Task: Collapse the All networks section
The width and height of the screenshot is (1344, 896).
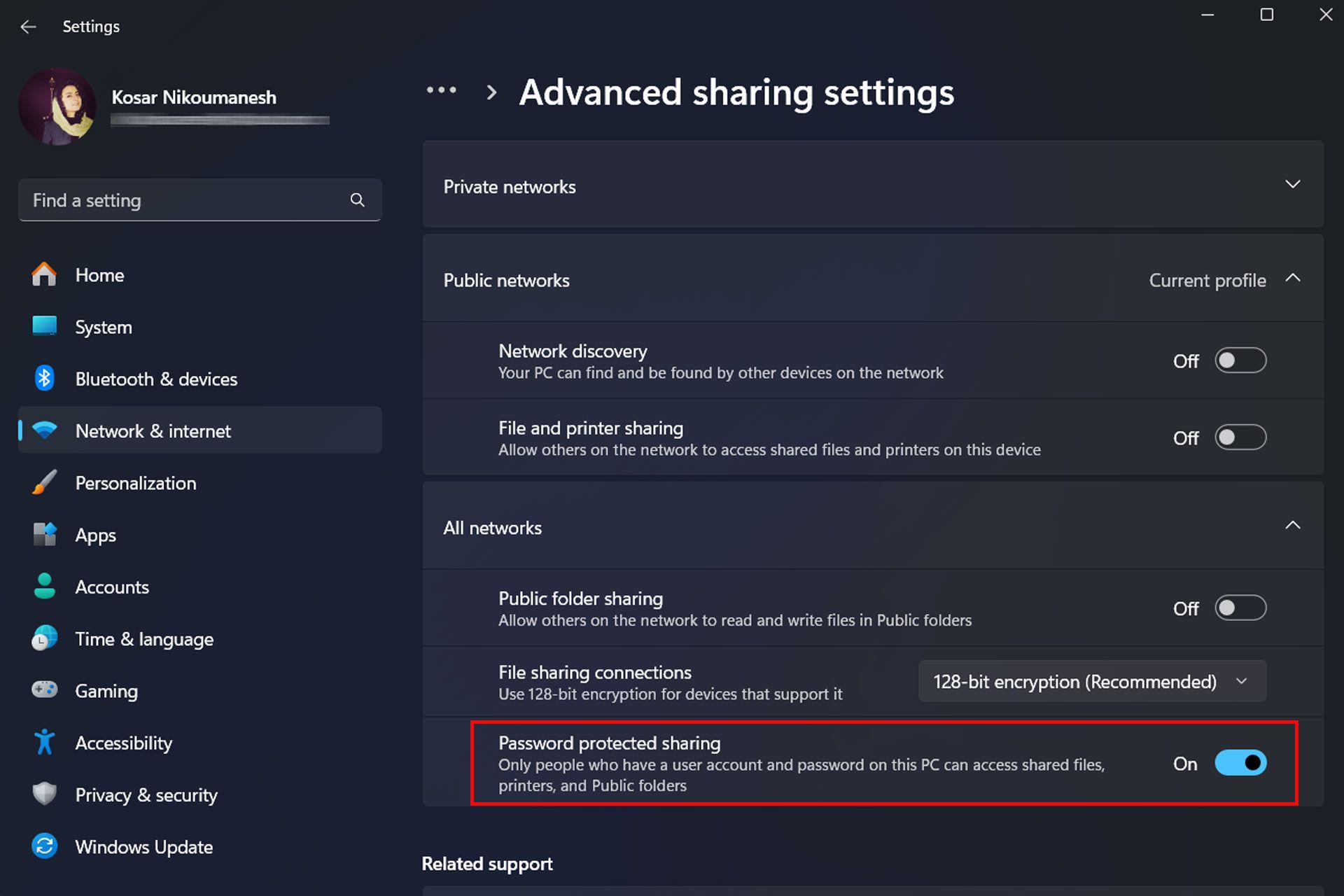Action: [1293, 526]
